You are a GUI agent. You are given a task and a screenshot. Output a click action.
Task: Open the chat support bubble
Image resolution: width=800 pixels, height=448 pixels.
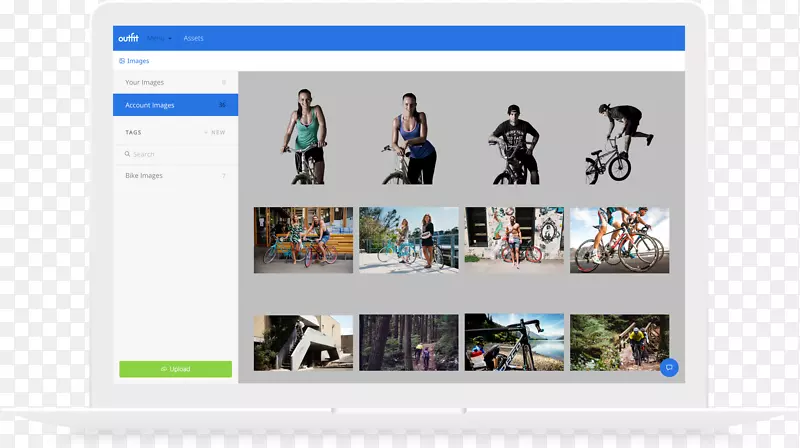(x=669, y=368)
